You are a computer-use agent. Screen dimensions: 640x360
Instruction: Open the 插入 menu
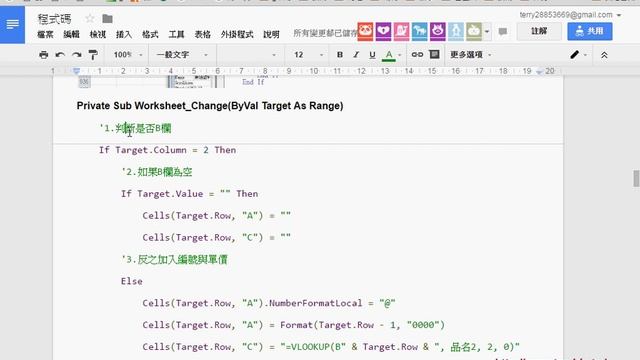point(124,35)
